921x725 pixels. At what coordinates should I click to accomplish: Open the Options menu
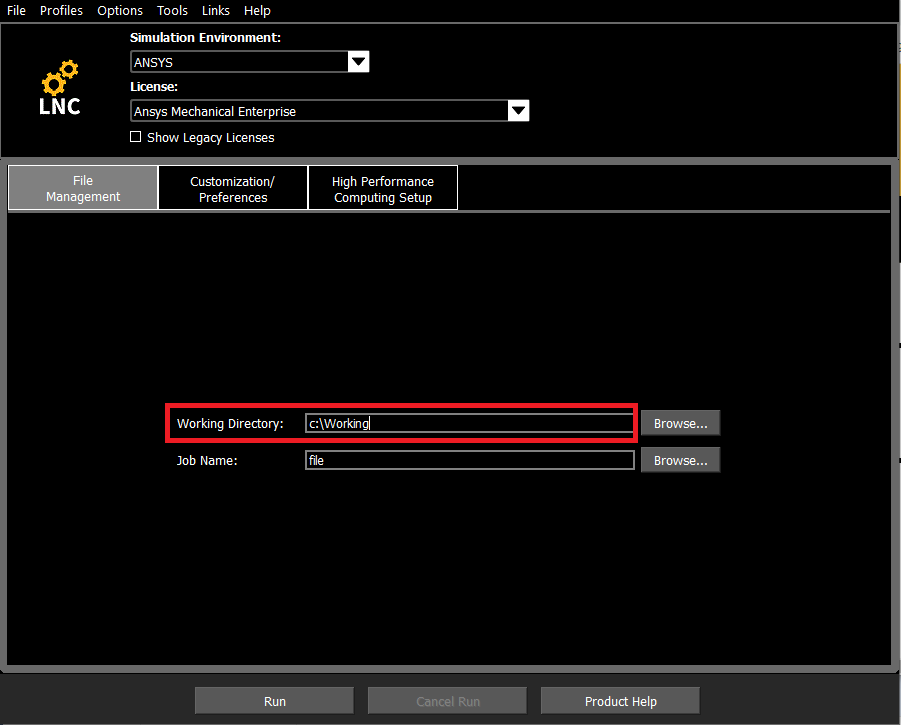[120, 11]
